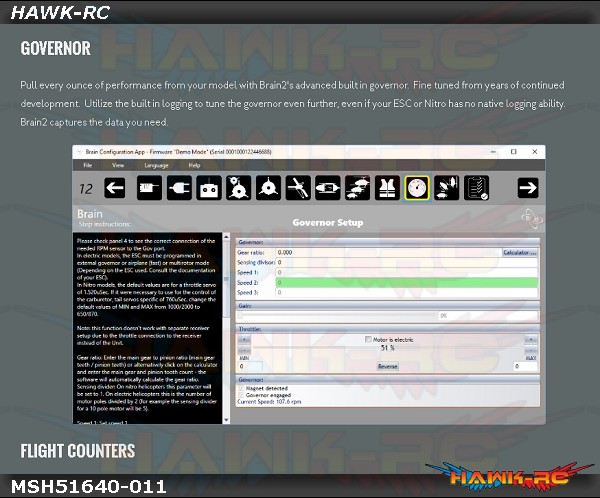The image size is (600, 498).
Task: Click the throttle Reverse button
Action: point(388,366)
